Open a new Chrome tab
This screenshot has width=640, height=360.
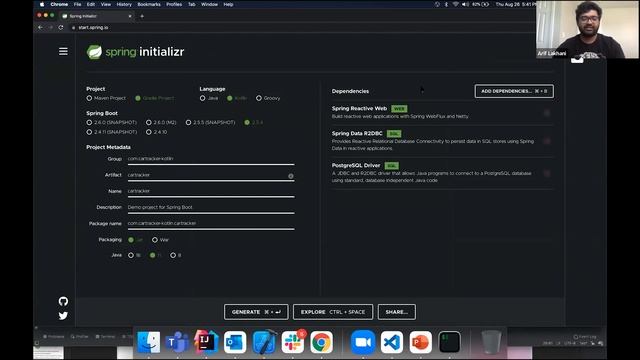pos(142,16)
